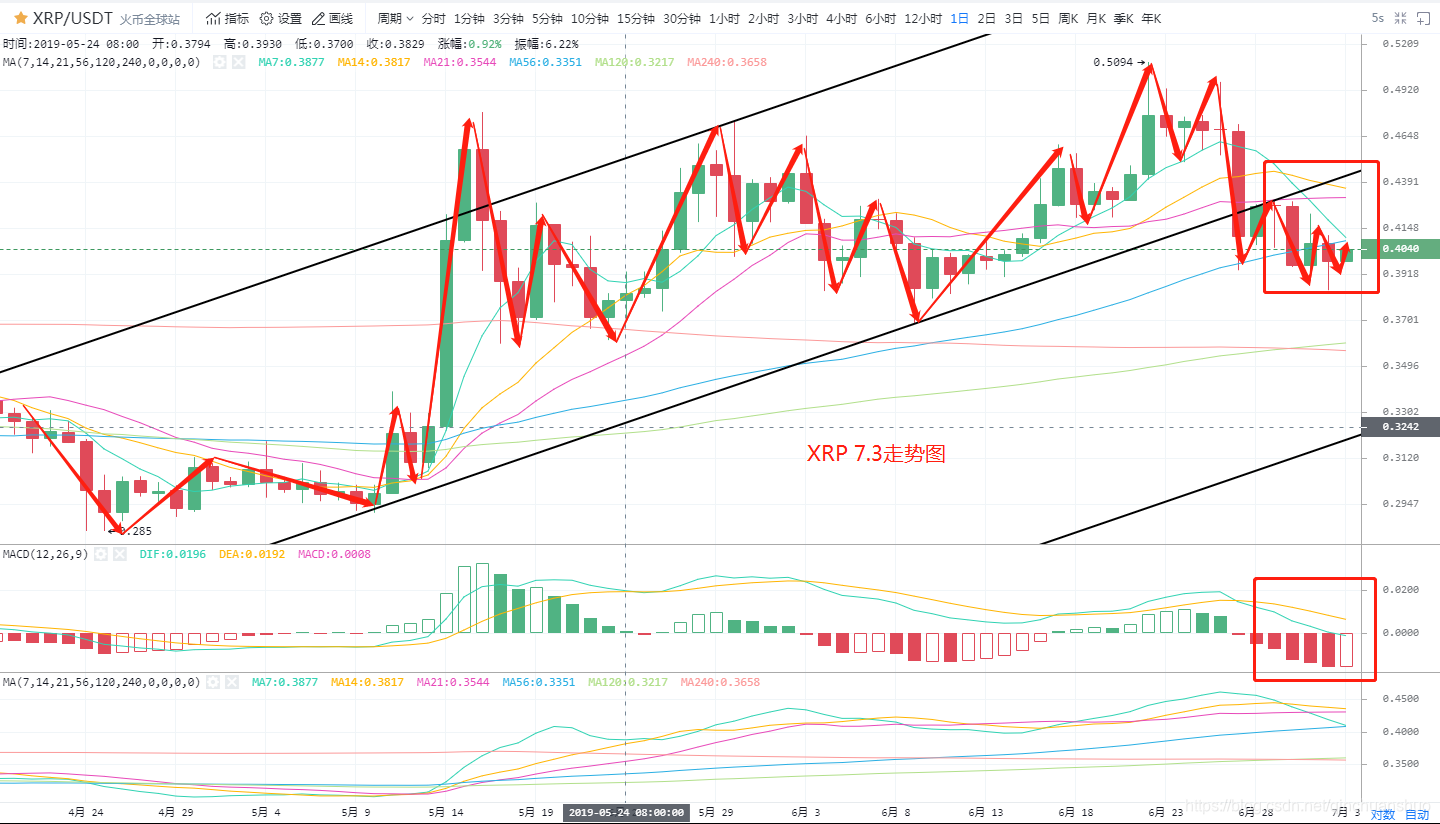Toggle 对数 logarithmic scale
Viewport: 1440px width, 824px height.
coord(1383,814)
